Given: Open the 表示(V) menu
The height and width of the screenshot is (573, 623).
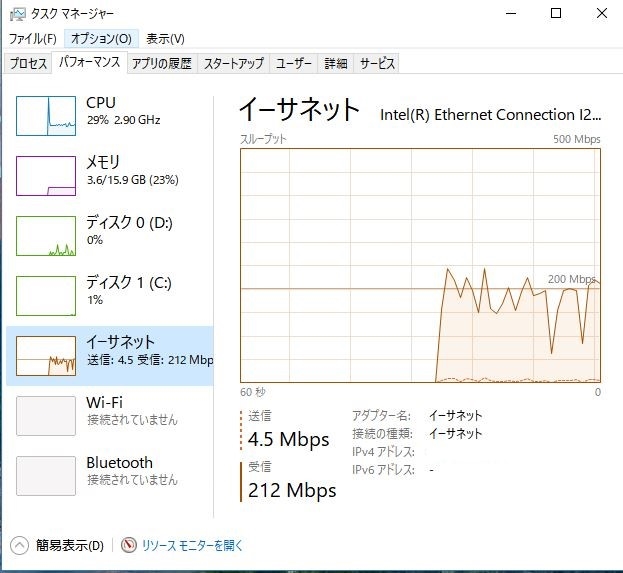Looking at the screenshot, I should click(165, 39).
